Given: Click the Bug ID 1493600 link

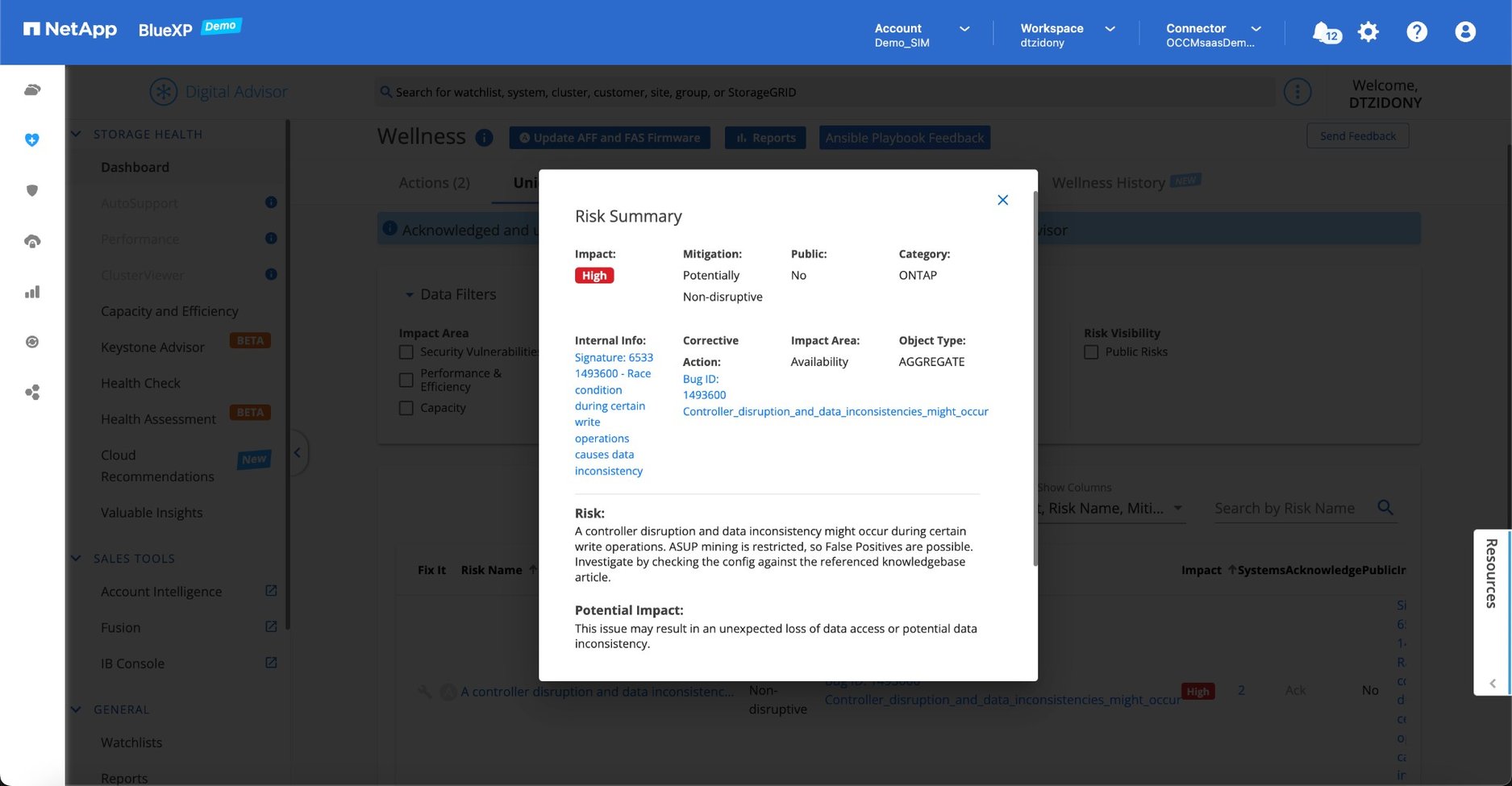Looking at the screenshot, I should click(704, 387).
